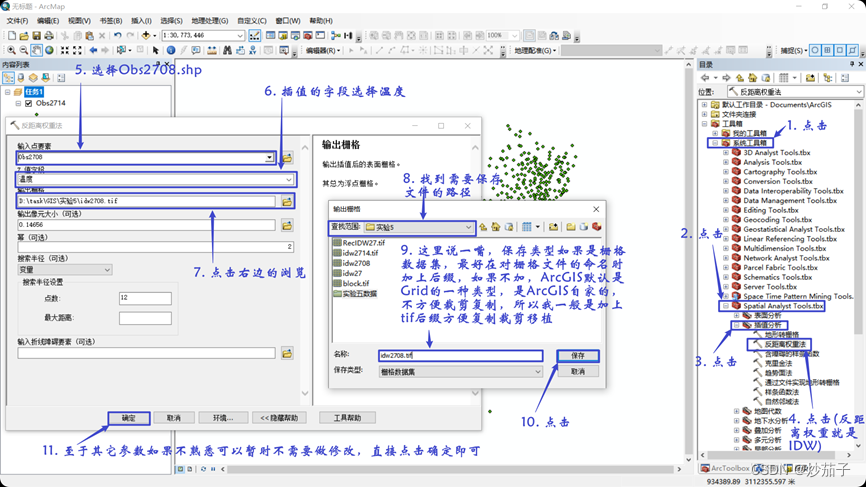Collapse the Spatial Analyst Tools.tbx node
Screen dimensions: 866x487
click(726, 306)
